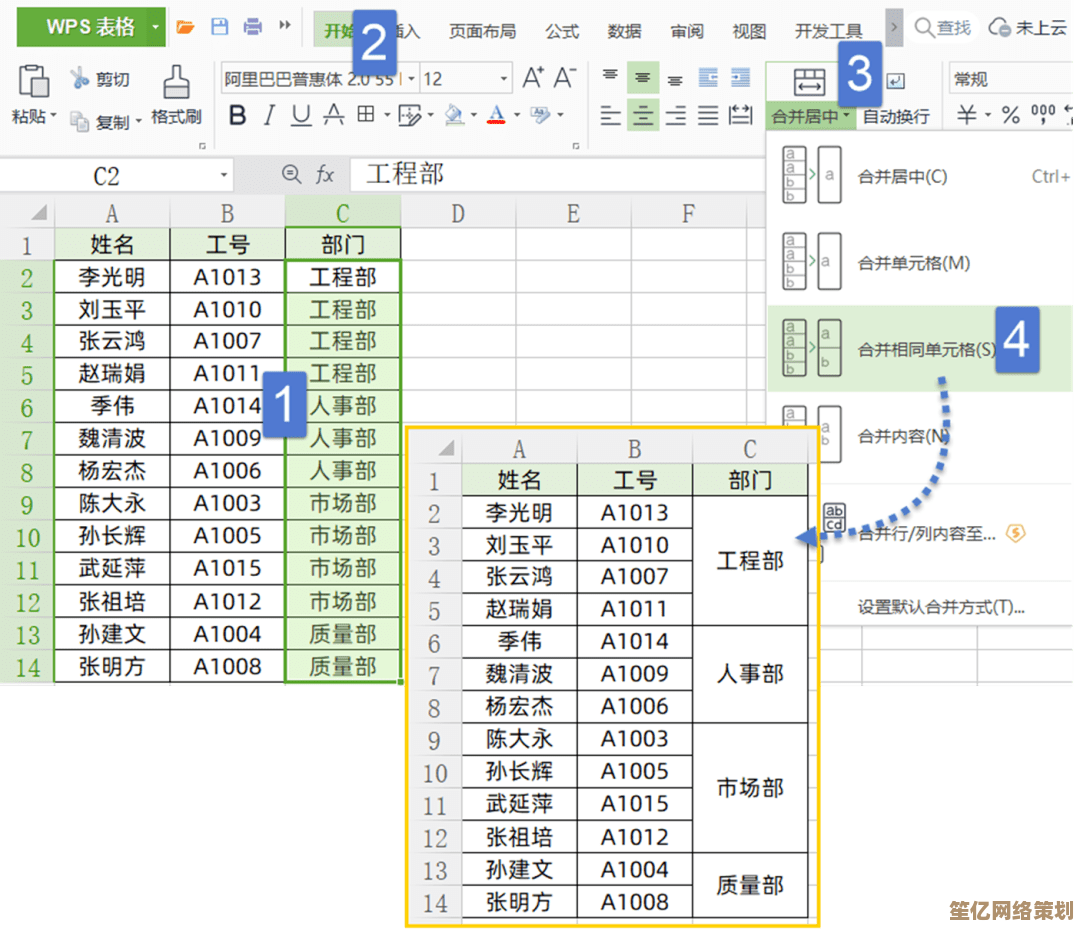The width and height of the screenshot is (1080, 929).
Task: Click the percent style icon
Action: [x=1011, y=116]
